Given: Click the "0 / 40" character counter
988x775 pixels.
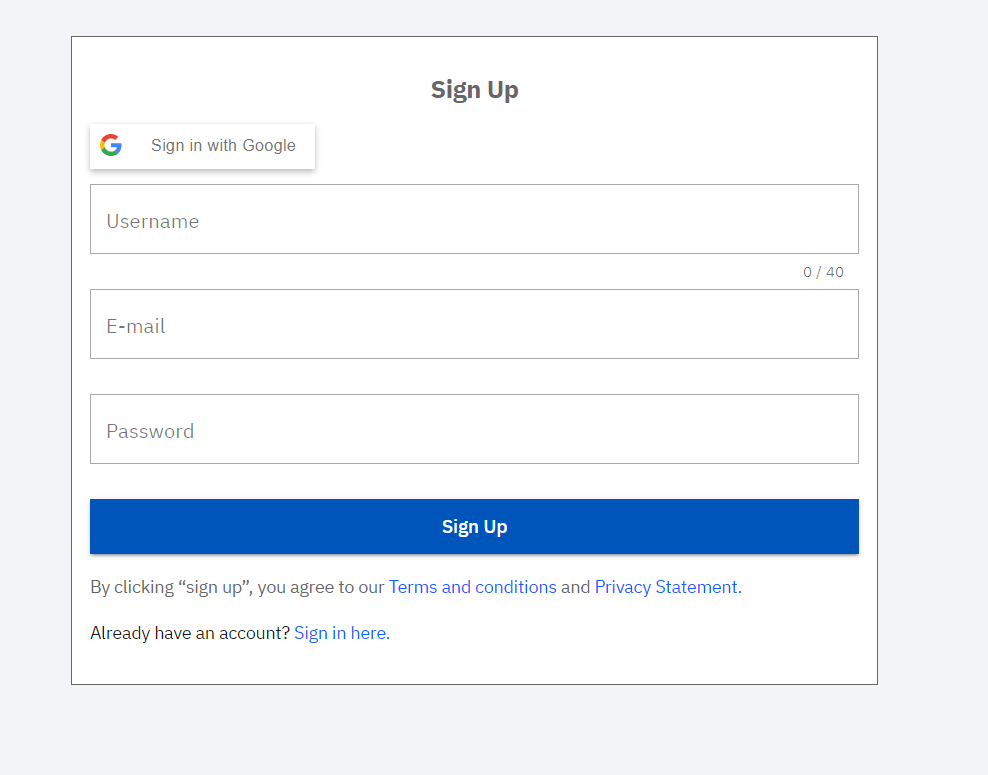Looking at the screenshot, I should pos(823,272).
